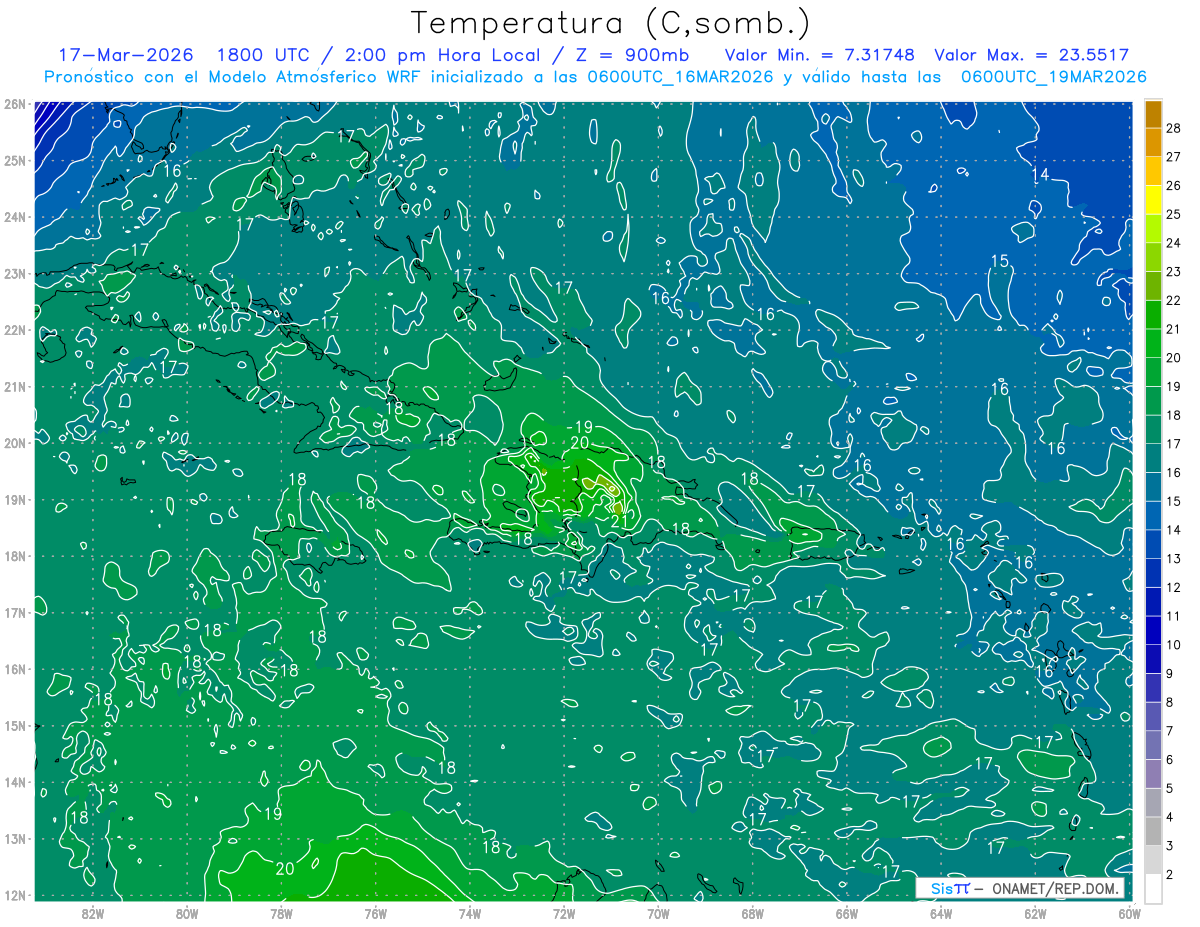Screen dimensions: 1200x927
Task: Click color scale label "5"
Action: click(1171, 788)
